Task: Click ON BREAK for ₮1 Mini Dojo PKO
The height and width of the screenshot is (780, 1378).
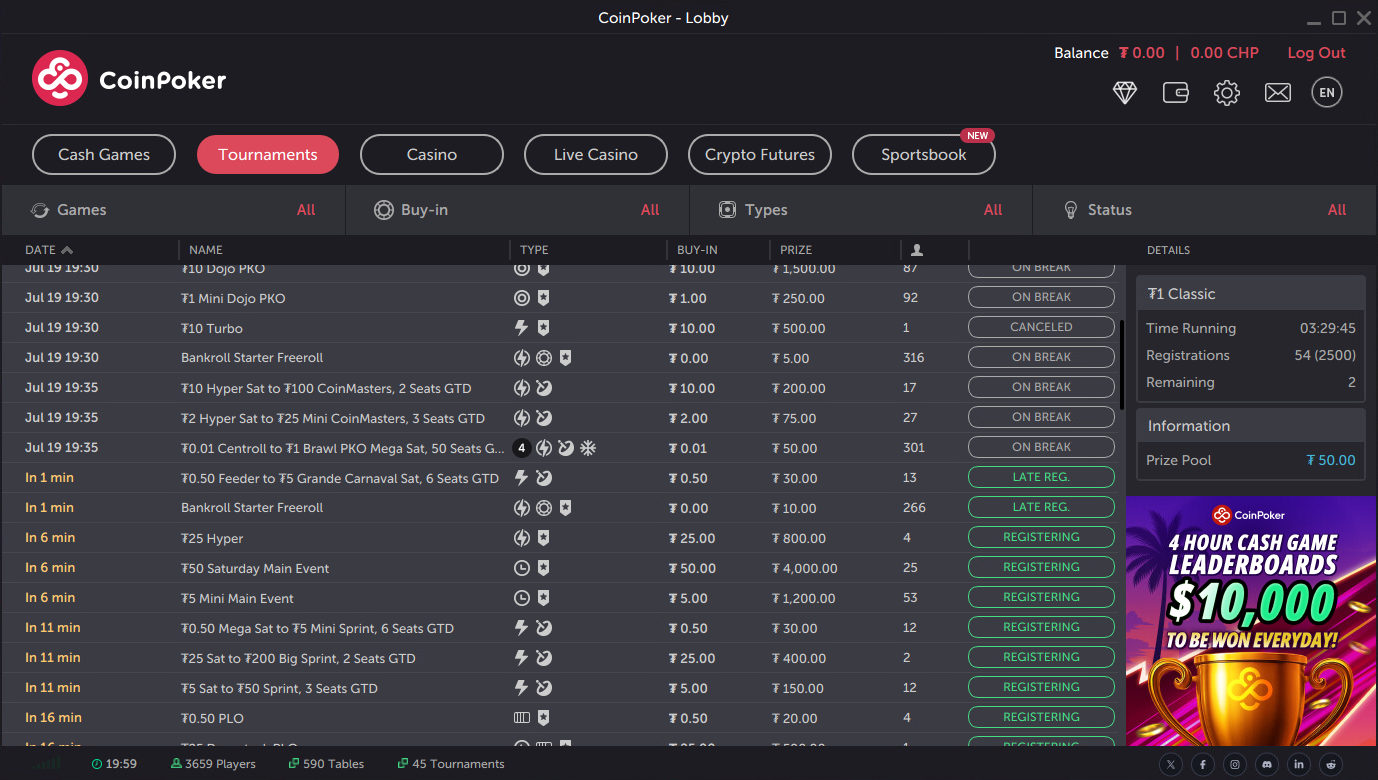Action: click(1041, 297)
